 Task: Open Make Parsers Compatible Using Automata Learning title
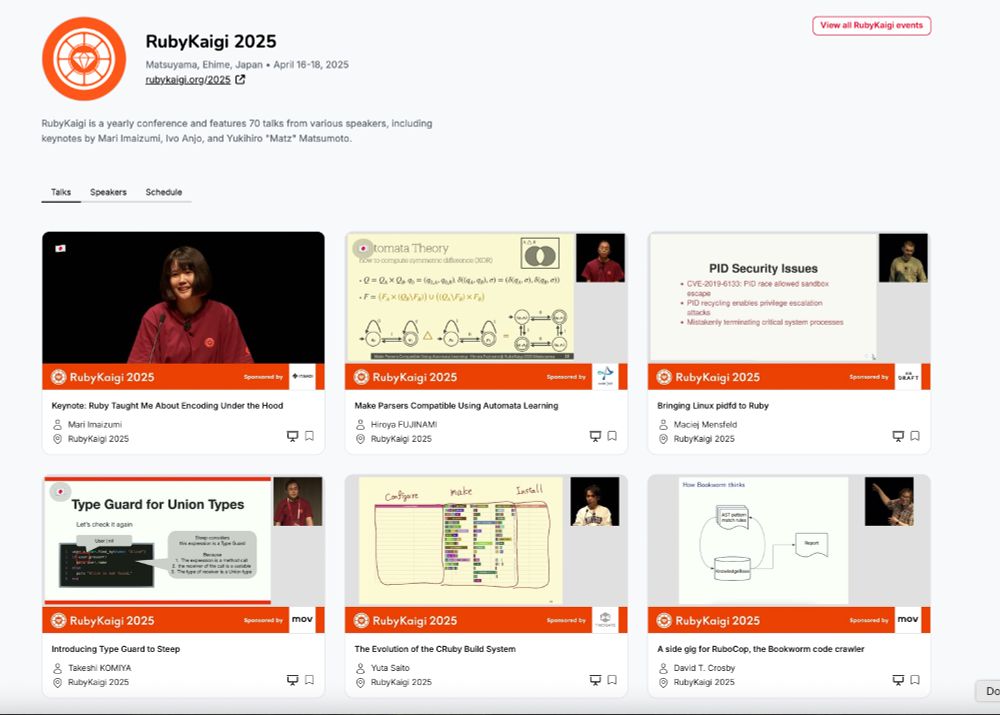pyautogui.click(x=456, y=406)
